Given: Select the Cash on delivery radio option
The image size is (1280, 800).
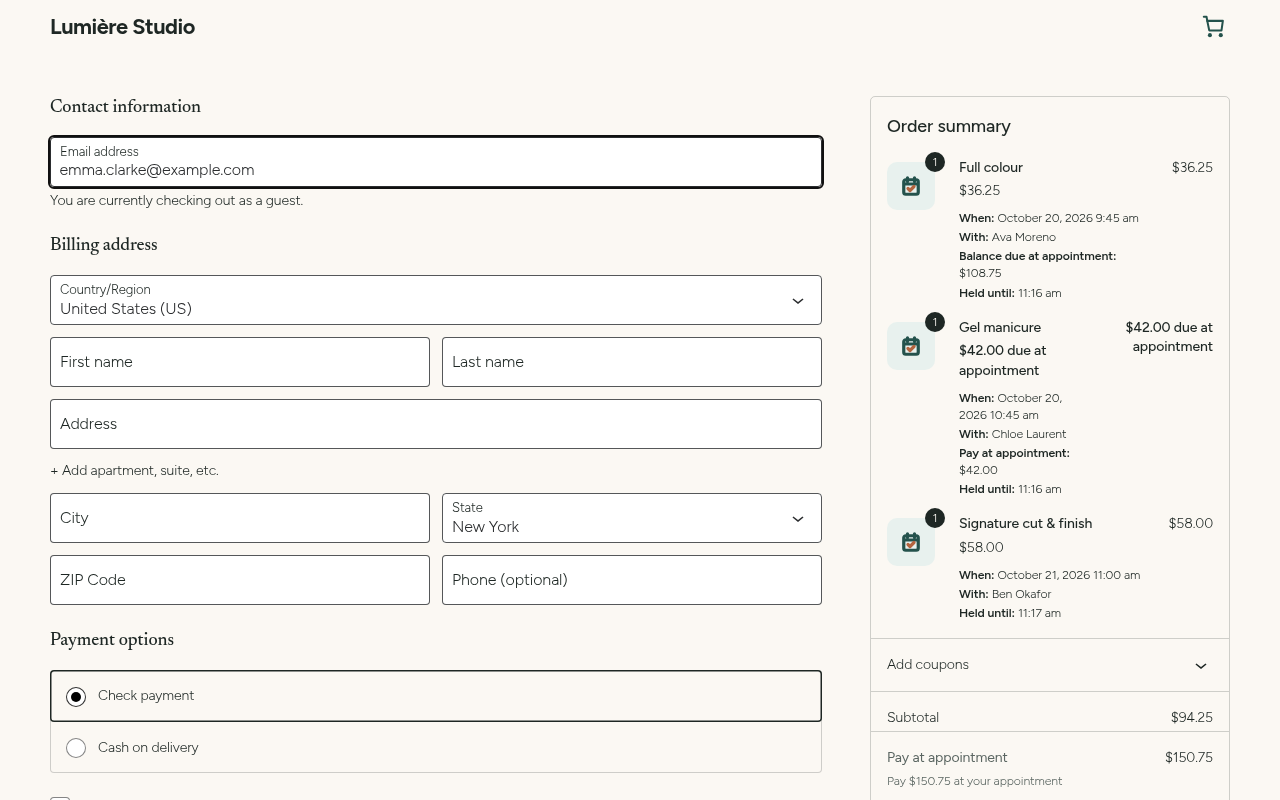Looking at the screenshot, I should coord(76,748).
